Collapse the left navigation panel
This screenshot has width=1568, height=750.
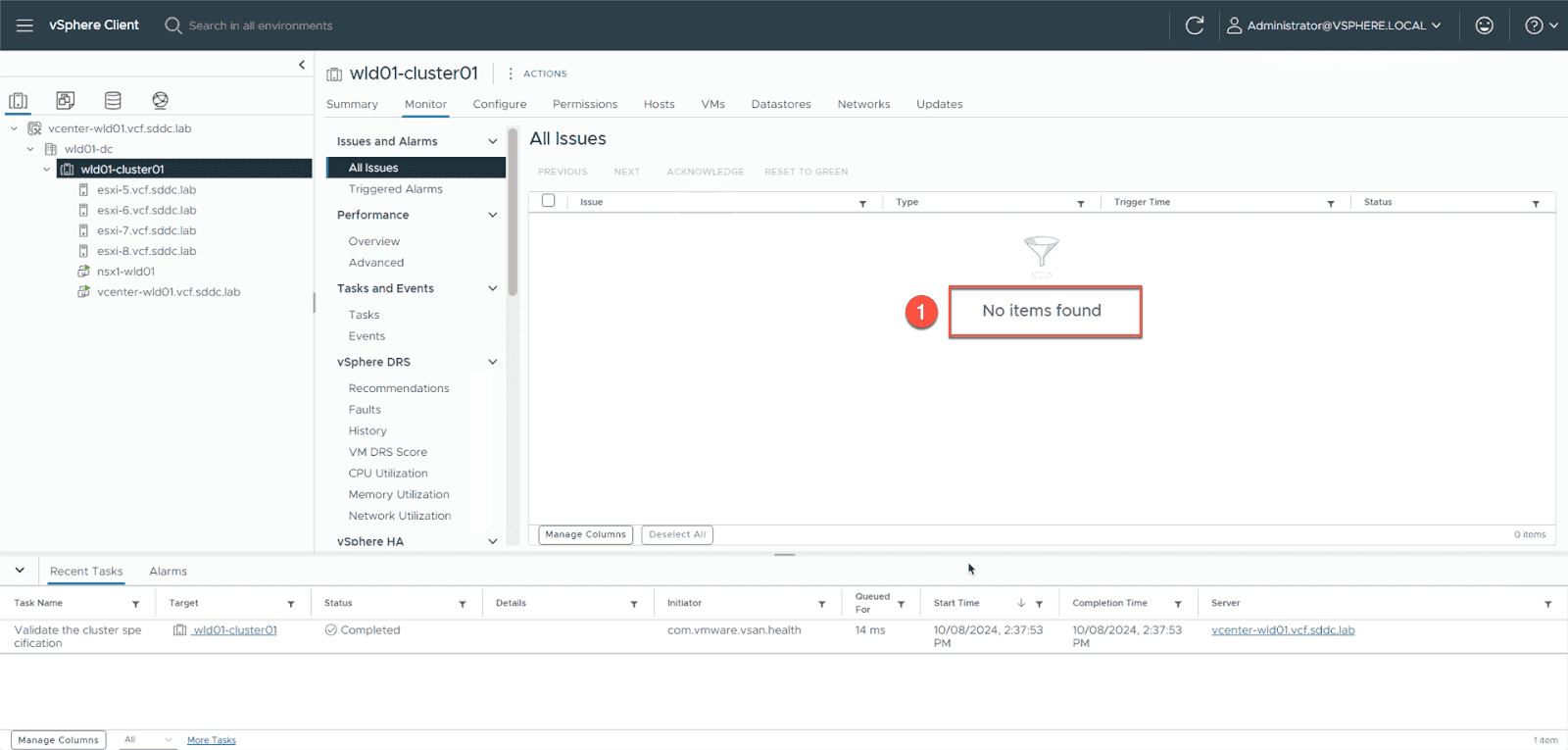click(x=302, y=65)
